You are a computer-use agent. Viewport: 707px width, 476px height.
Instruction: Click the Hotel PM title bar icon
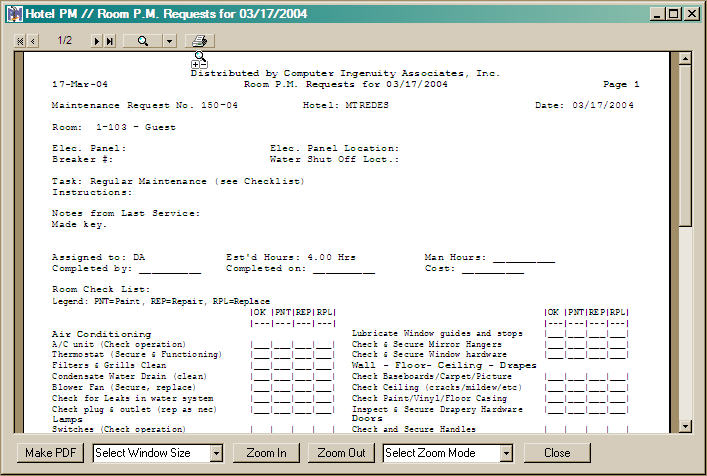pos(15,14)
